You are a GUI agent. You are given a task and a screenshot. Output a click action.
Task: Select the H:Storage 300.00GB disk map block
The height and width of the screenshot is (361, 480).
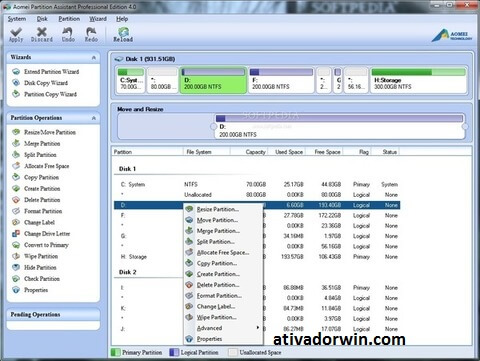coord(418,80)
